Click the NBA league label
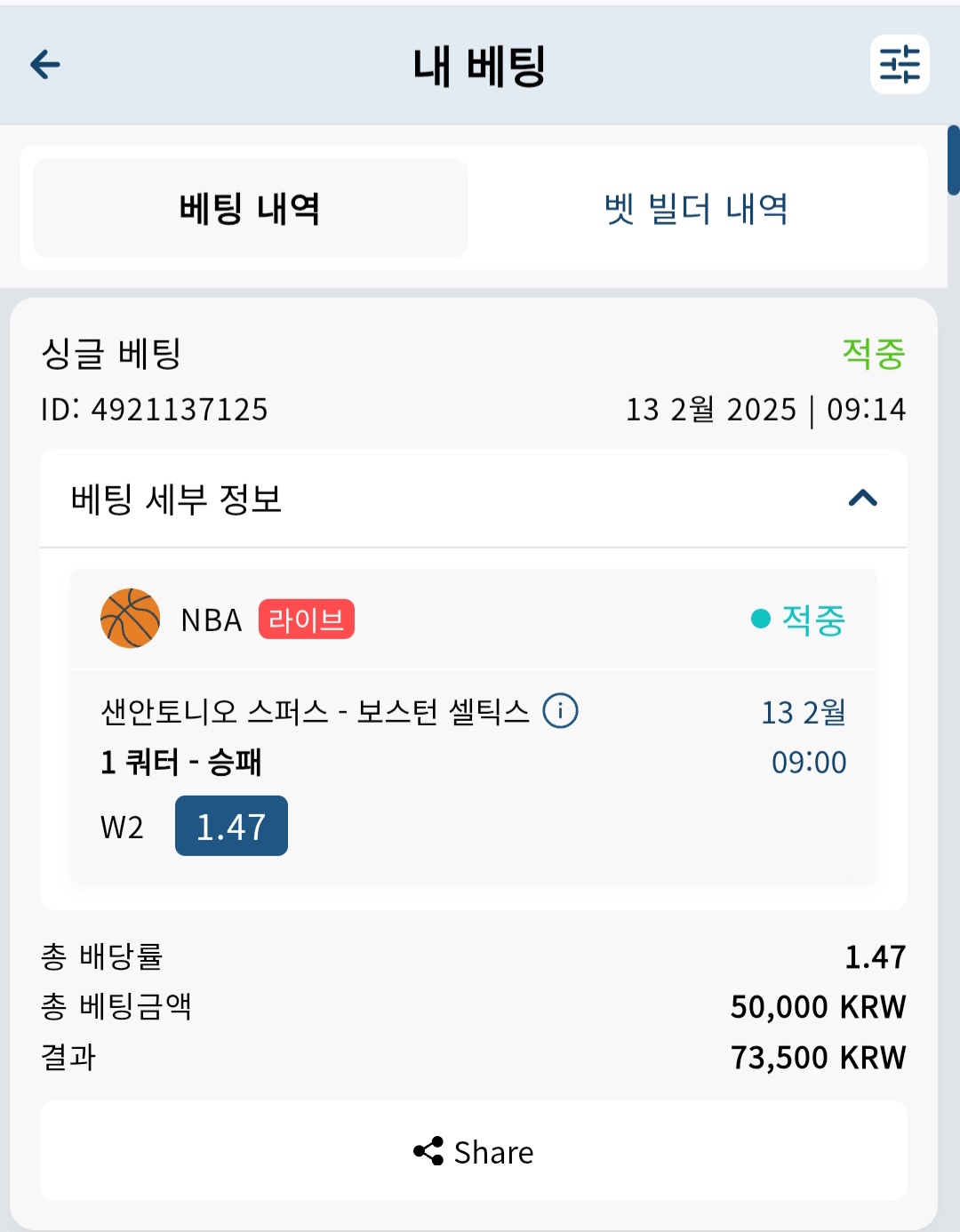 [212, 620]
